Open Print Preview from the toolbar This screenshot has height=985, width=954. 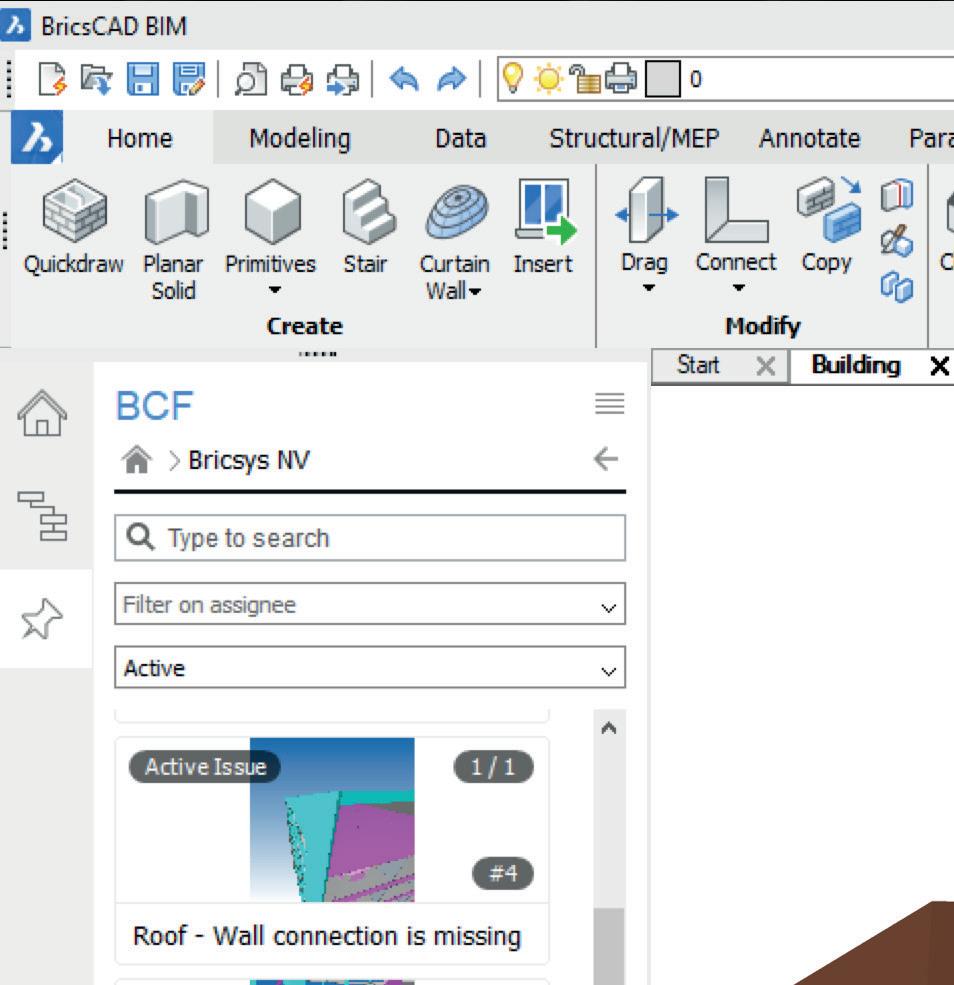[250, 79]
